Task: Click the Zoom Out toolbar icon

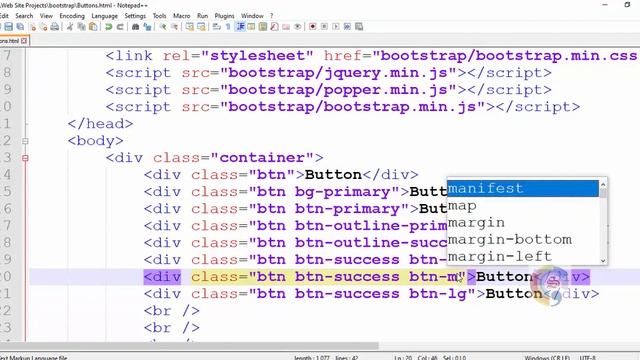Action: click(x=174, y=27)
